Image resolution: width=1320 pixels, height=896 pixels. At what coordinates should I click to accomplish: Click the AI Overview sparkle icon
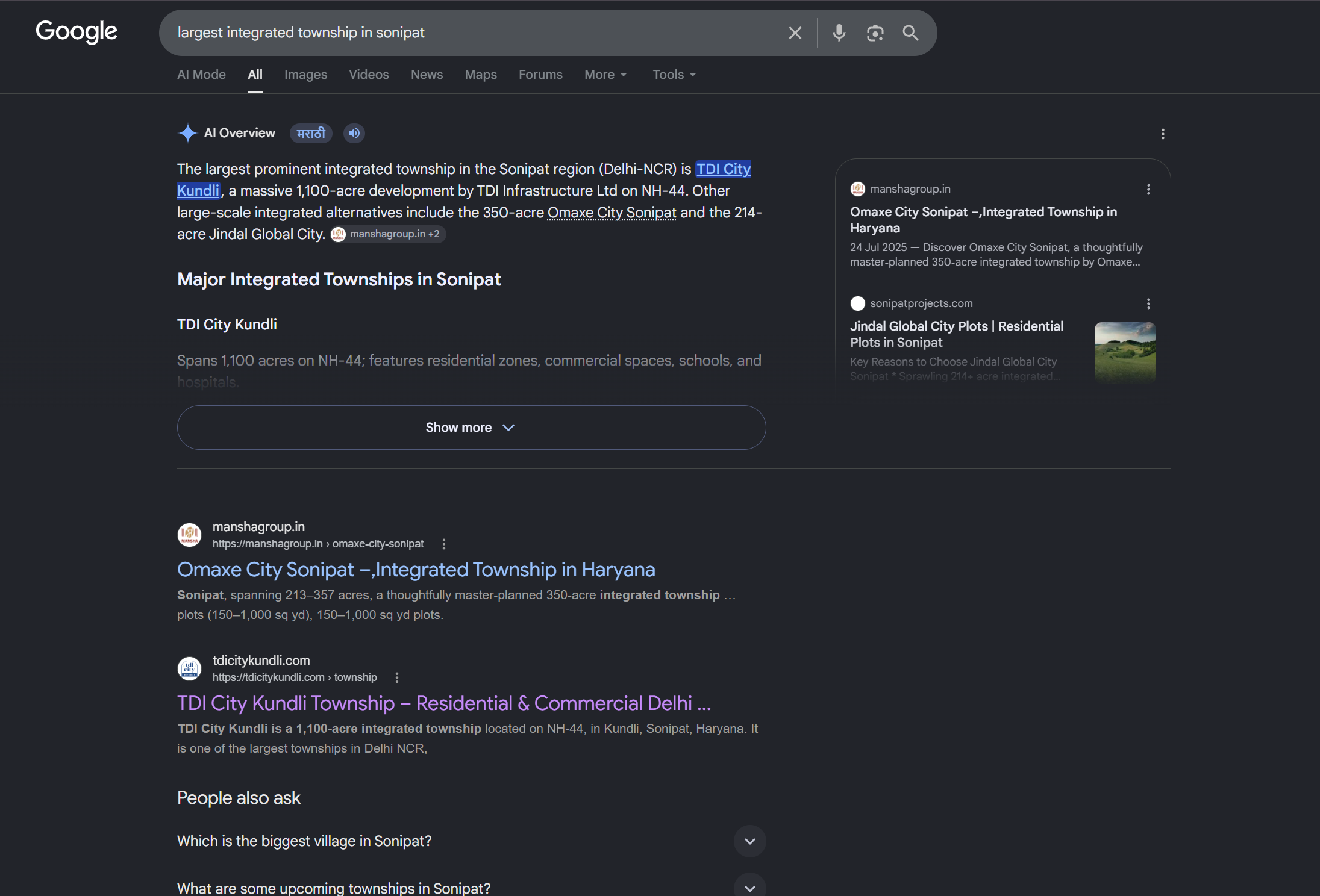[187, 133]
